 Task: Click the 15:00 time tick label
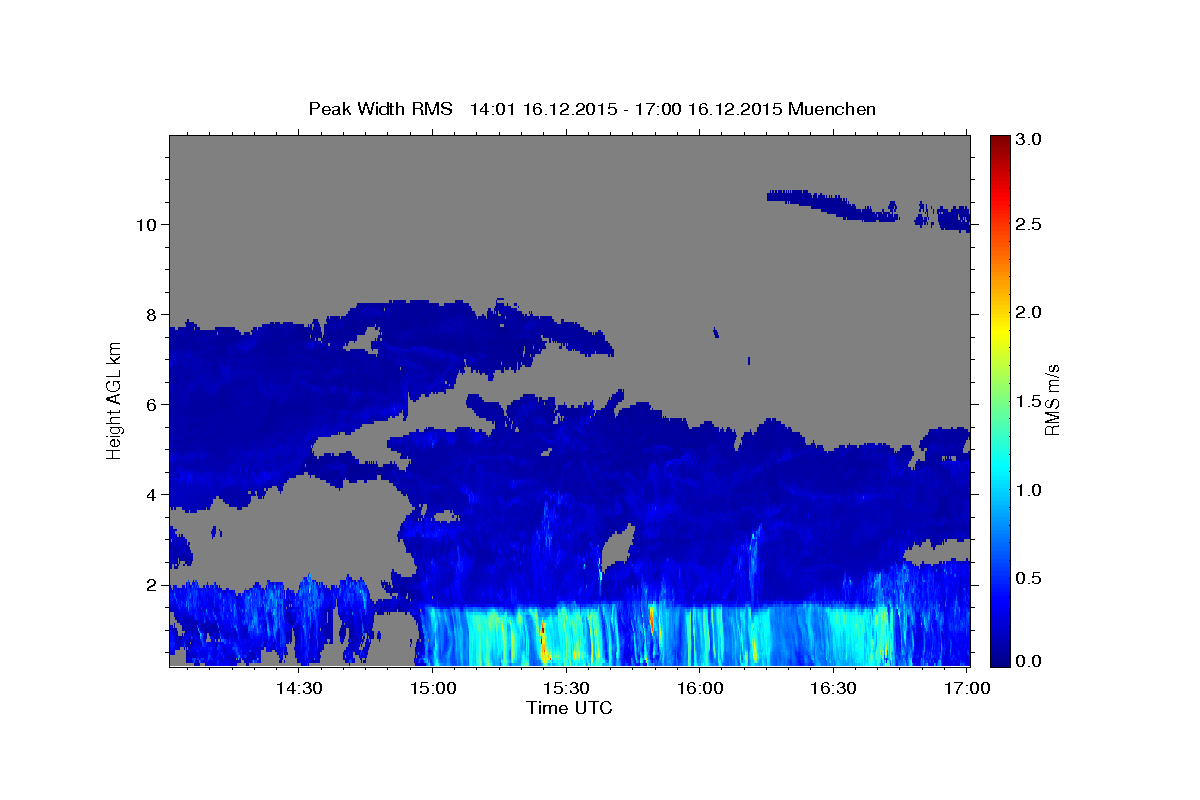[x=433, y=688]
